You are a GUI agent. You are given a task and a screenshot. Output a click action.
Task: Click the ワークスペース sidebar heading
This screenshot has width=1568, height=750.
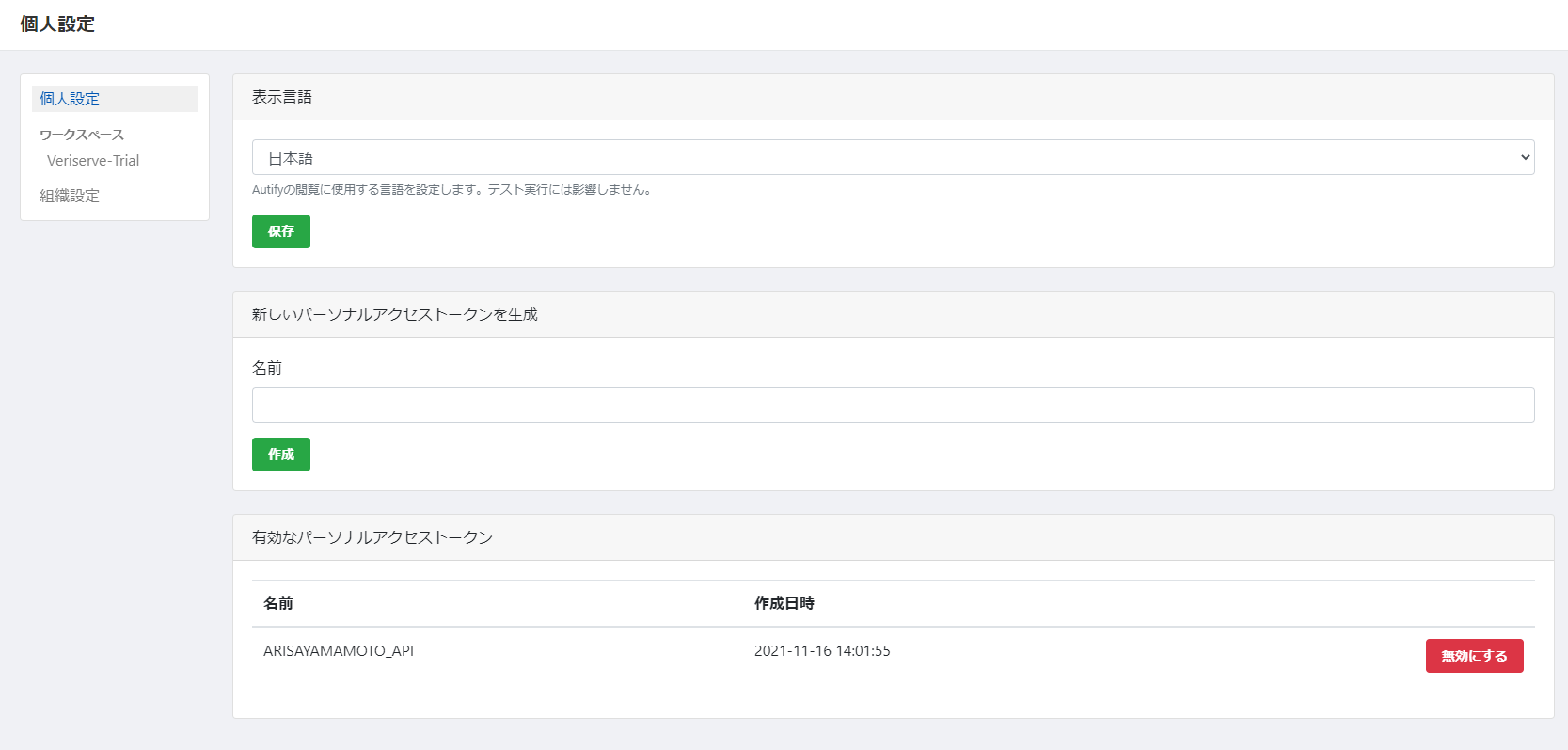tap(80, 134)
